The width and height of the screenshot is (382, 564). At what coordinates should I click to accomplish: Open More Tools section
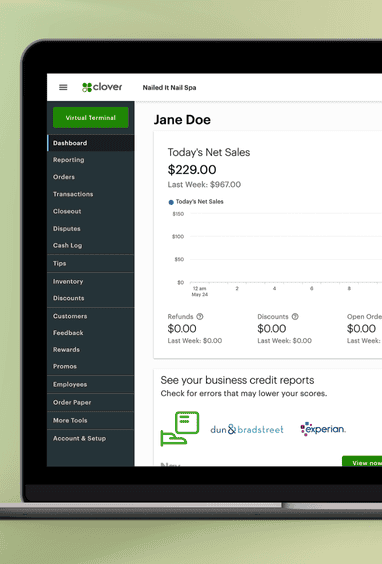[x=91, y=420]
